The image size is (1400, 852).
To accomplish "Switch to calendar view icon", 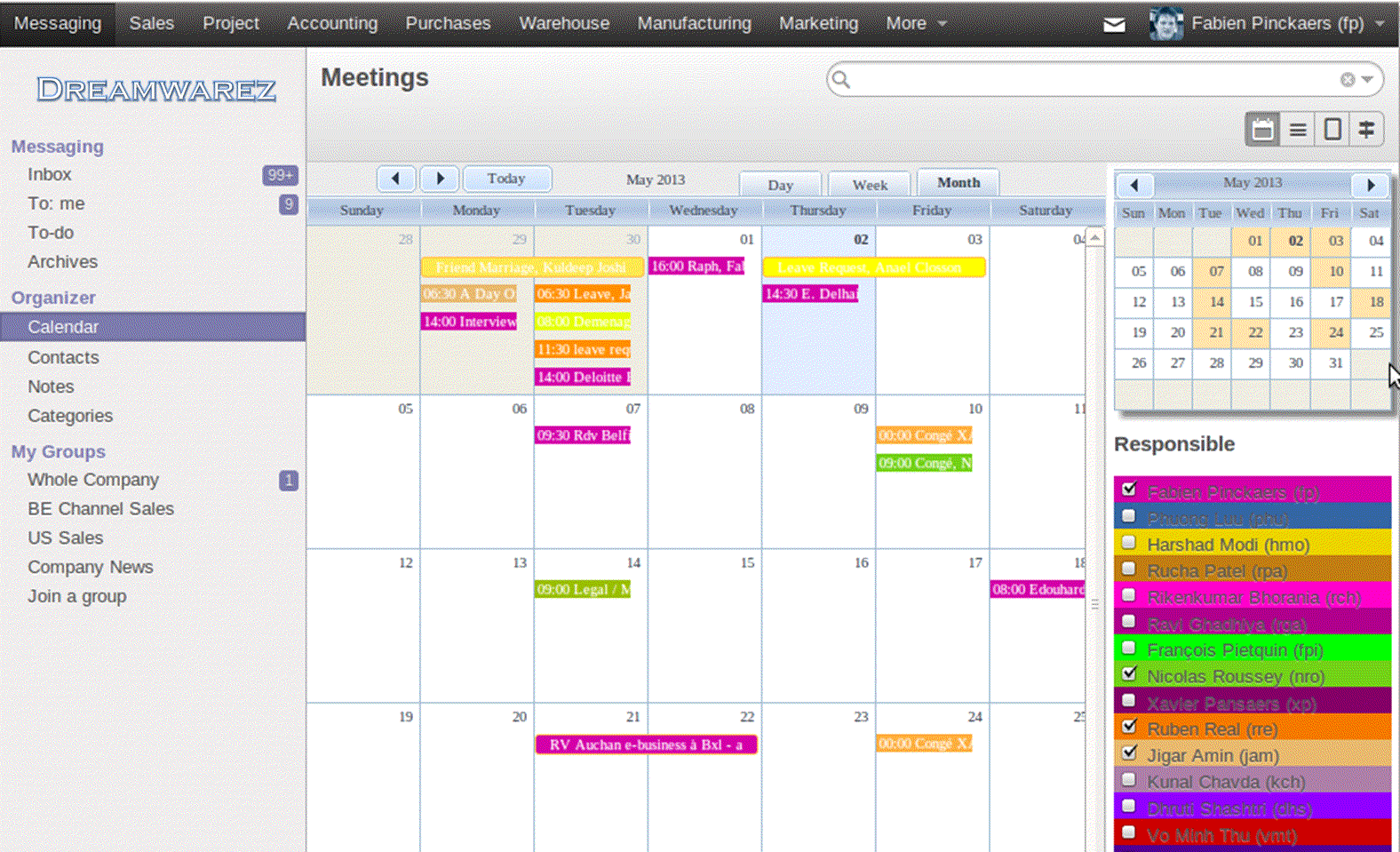I will (1262, 130).
